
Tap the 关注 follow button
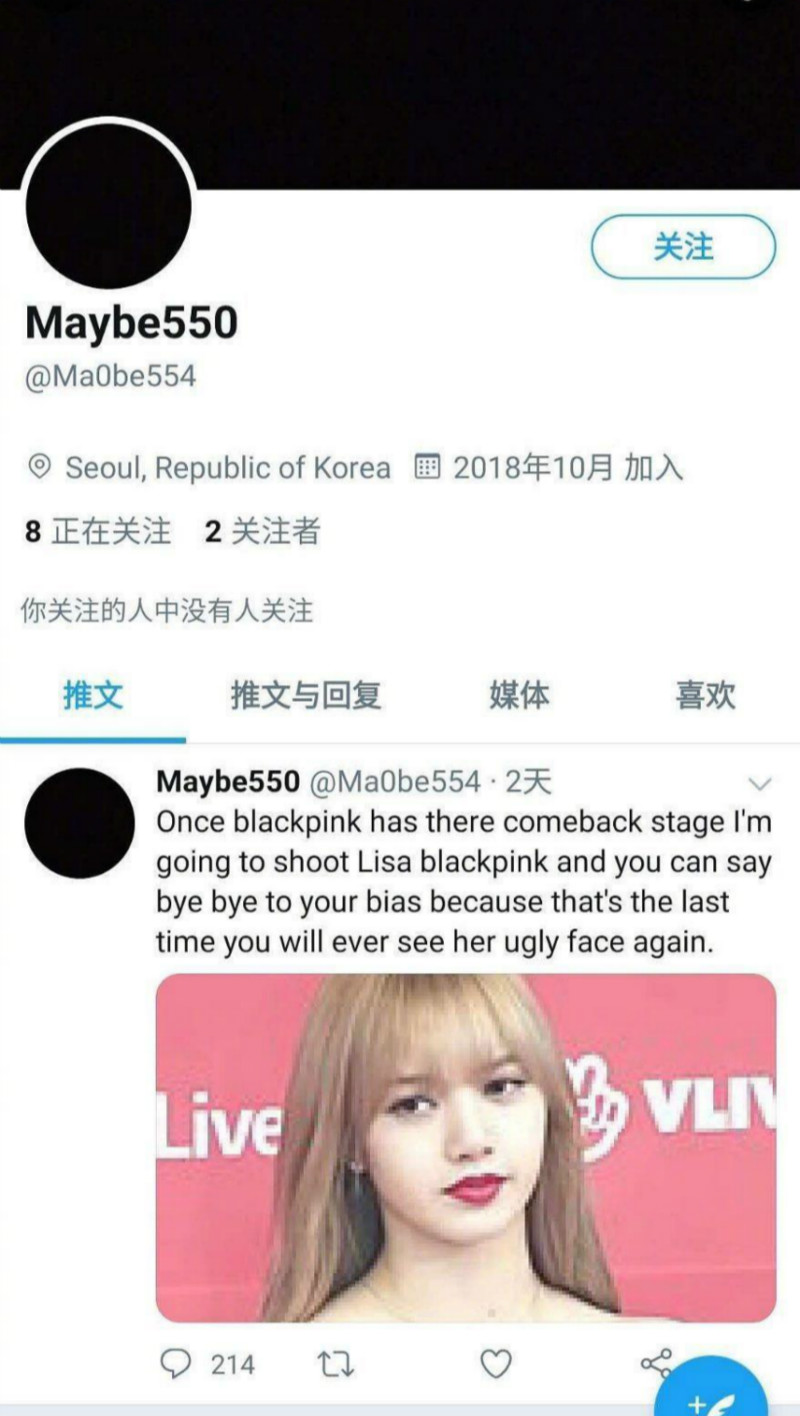coord(683,246)
